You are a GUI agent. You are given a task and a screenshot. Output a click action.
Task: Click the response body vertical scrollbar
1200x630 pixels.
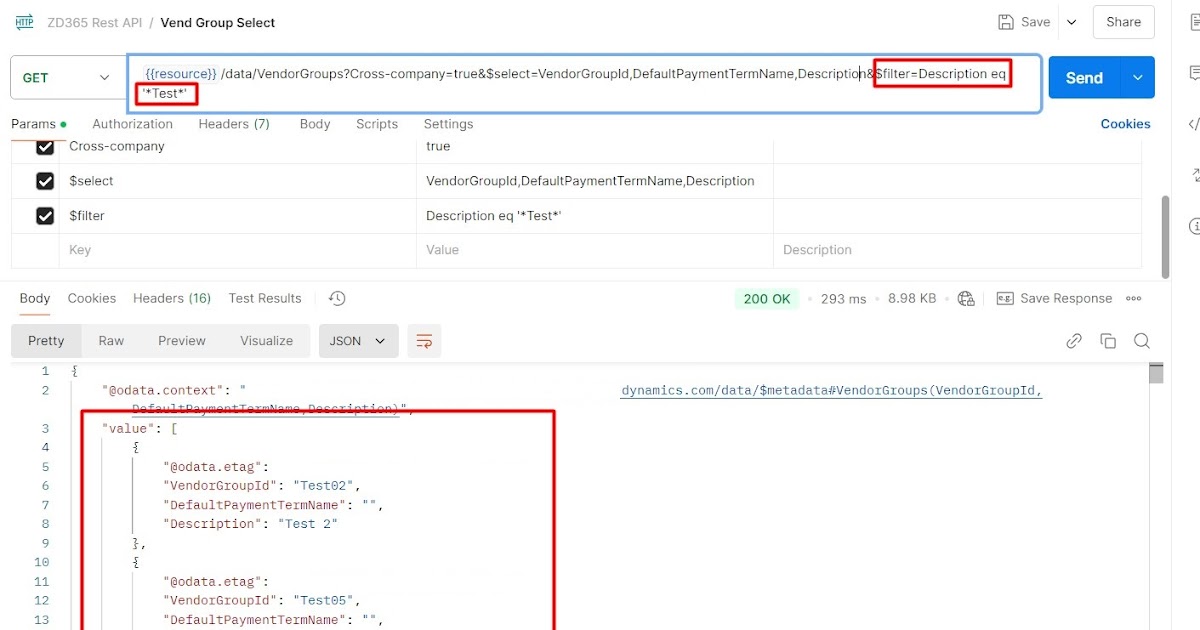pos(1156,374)
